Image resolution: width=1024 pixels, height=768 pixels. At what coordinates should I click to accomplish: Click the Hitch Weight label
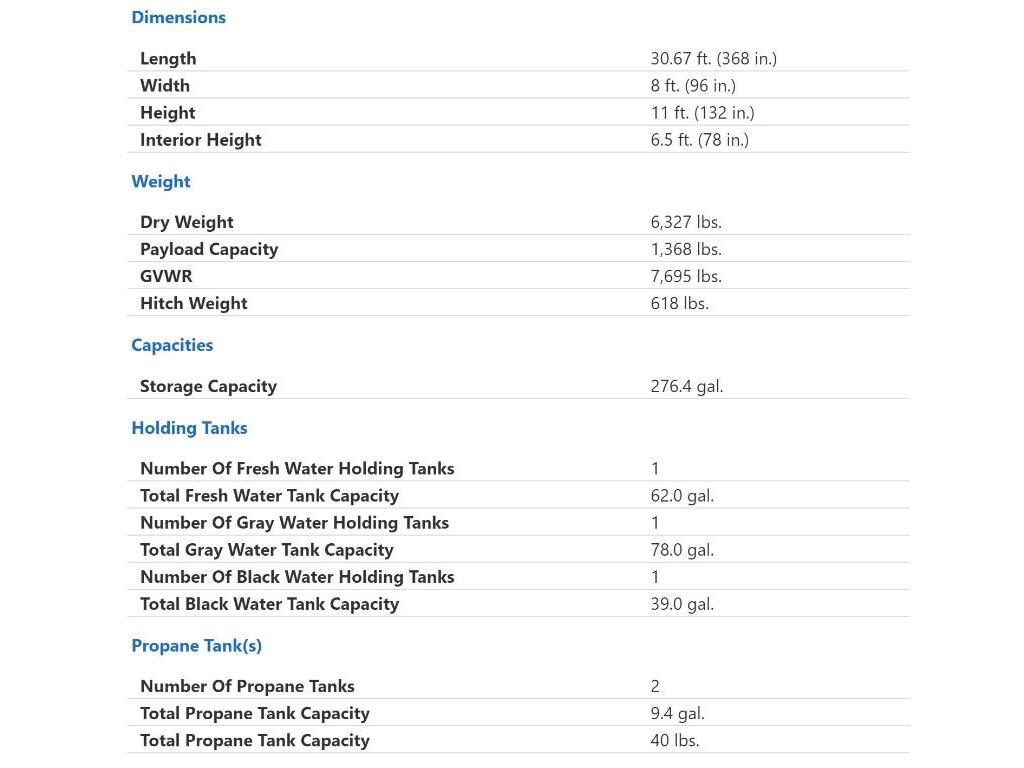coord(193,303)
